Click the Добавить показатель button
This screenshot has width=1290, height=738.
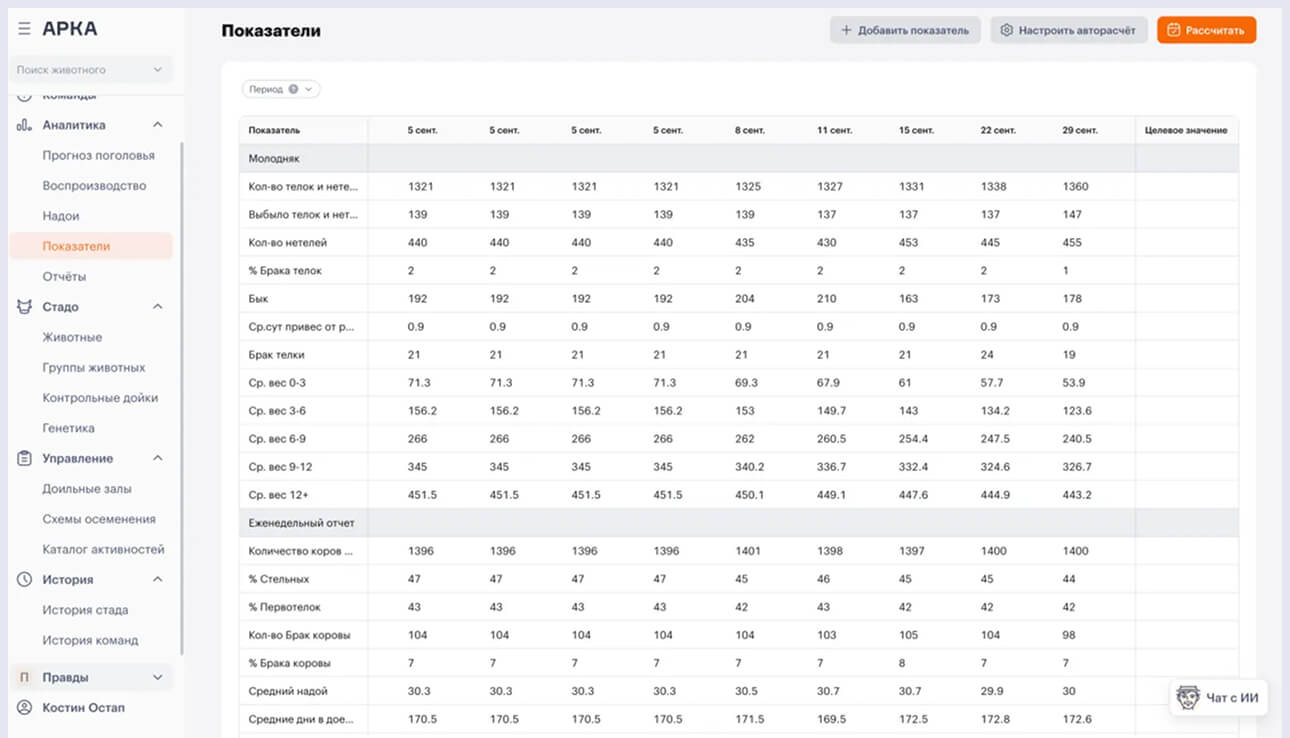pyautogui.click(x=905, y=30)
